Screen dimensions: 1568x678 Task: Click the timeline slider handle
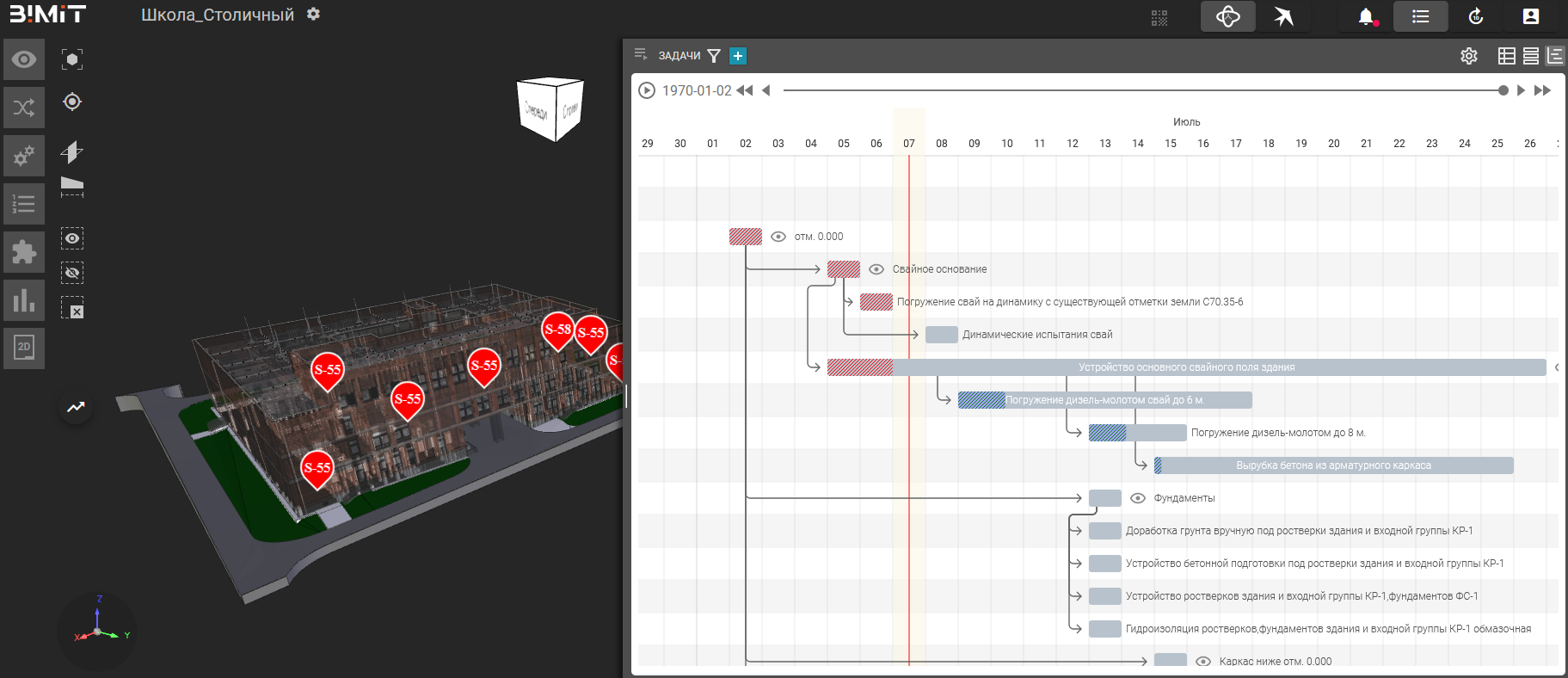[x=1503, y=90]
